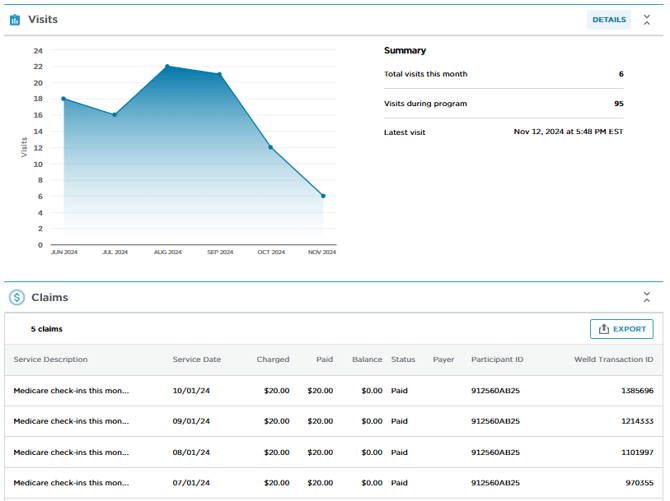
Task: Export the claims list
Action: tap(621, 329)
